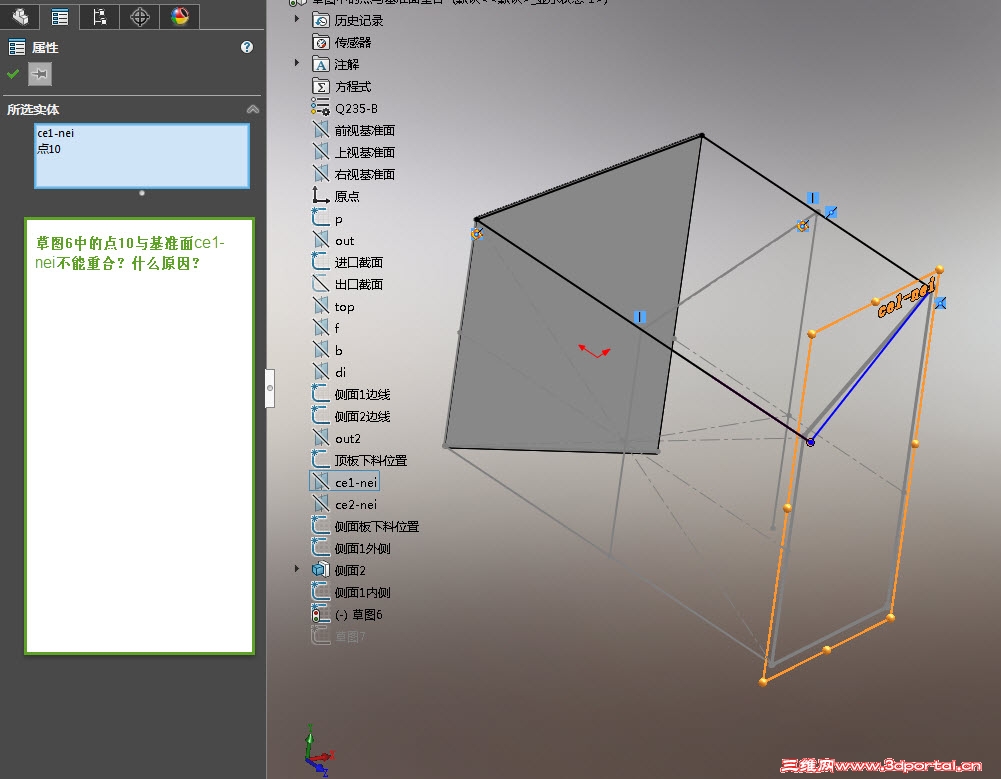Click the 侧面1外侧 sketch icon
Image resolution: width=1001 pixels, height=779 pixels.
coord(320,548)
